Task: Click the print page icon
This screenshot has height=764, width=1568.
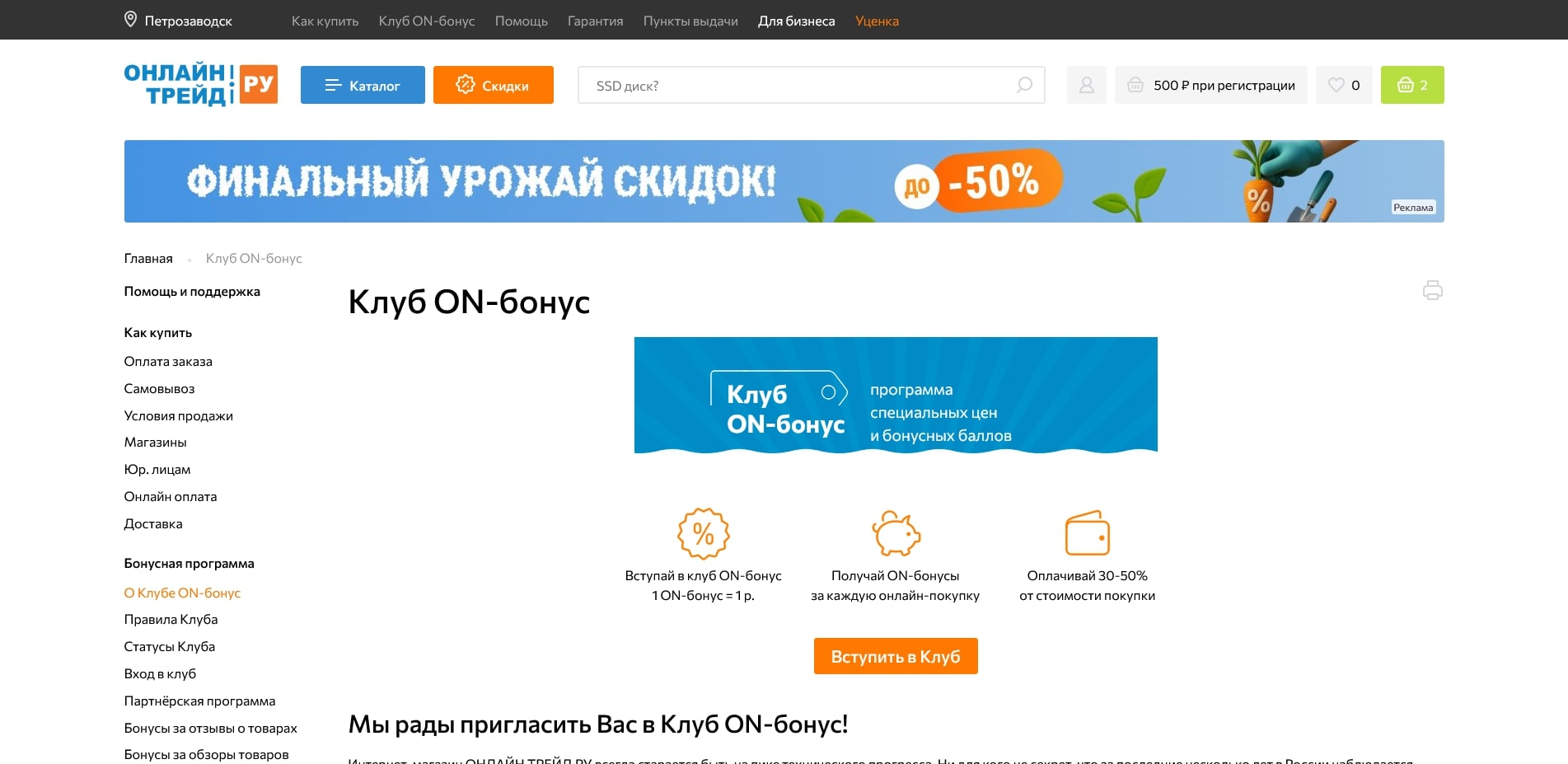Action: 1432,290
